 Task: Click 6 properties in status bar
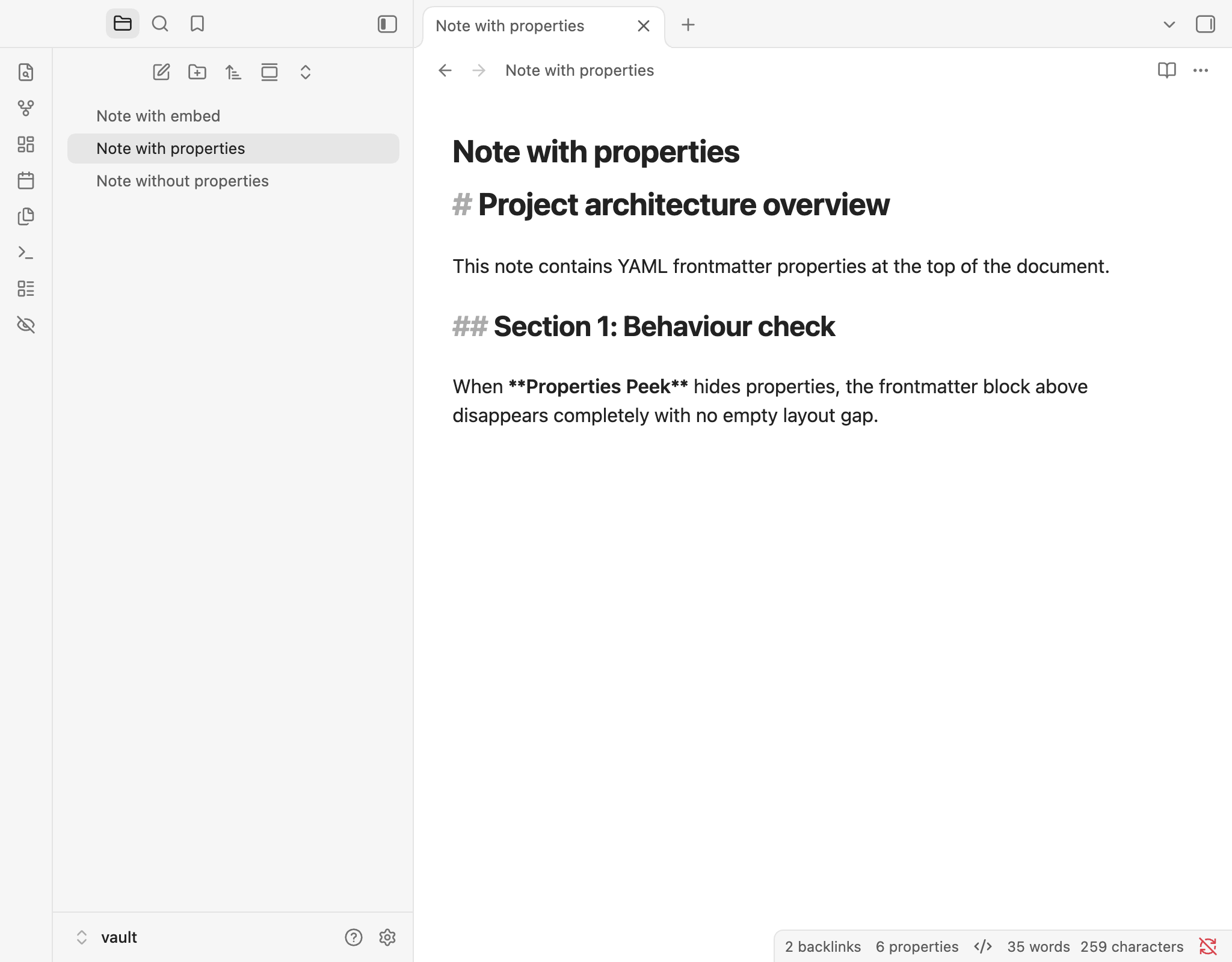click(917, 947)
